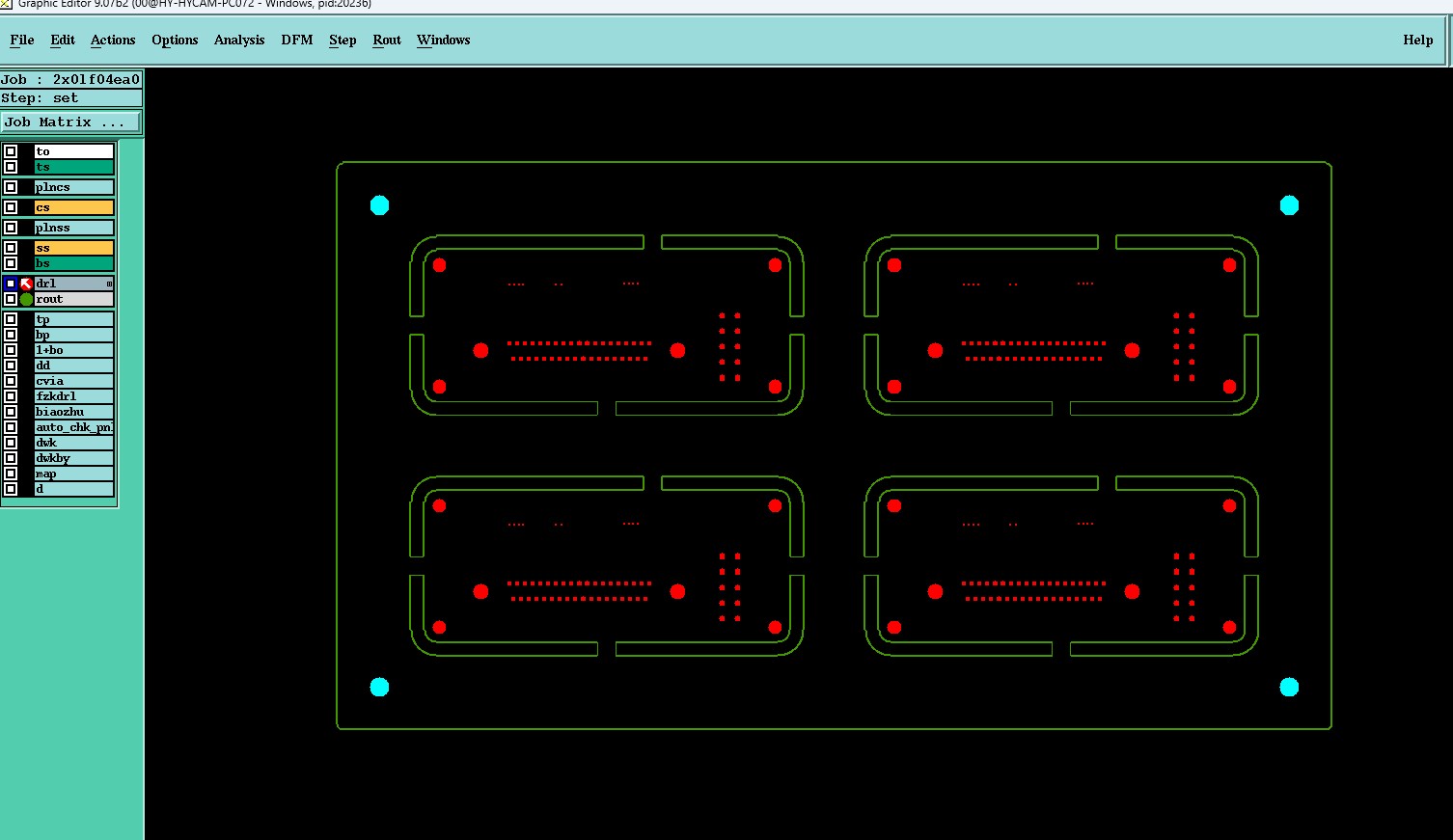The height and width of the screenshot is (840, 1453).
Task: Open the Windows menu
Action: click(x=444, y=40)
